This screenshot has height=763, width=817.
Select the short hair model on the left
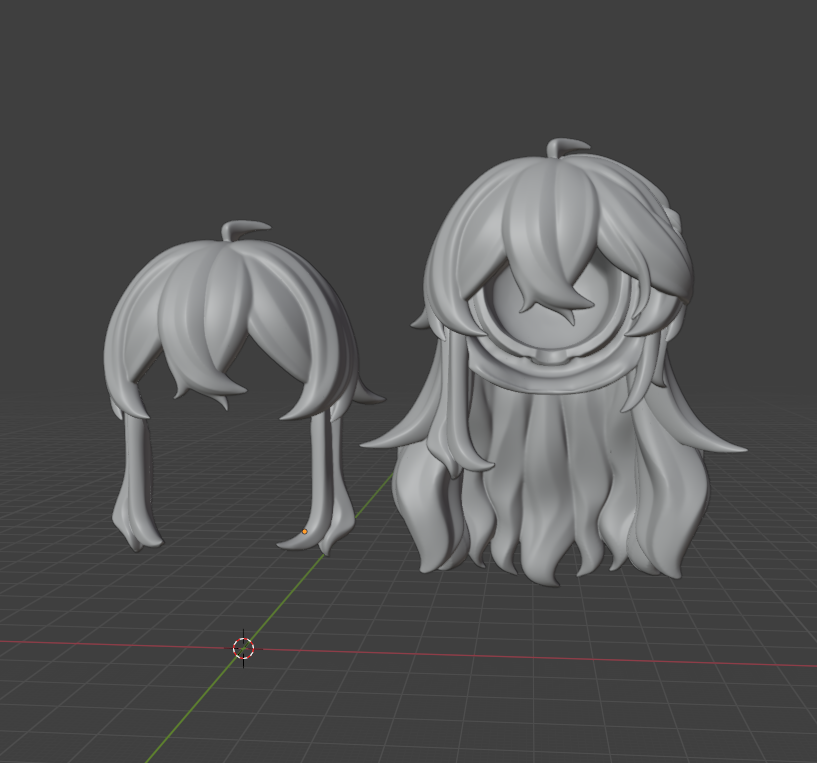click(x=200, y=320)
